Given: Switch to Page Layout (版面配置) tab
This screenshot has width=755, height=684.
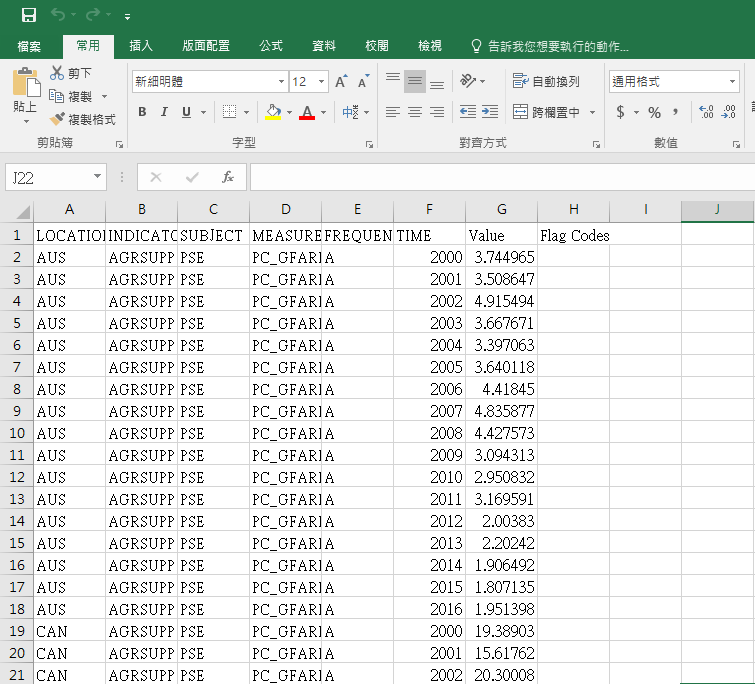Looking at the screenshot, I should pos(206,46).
